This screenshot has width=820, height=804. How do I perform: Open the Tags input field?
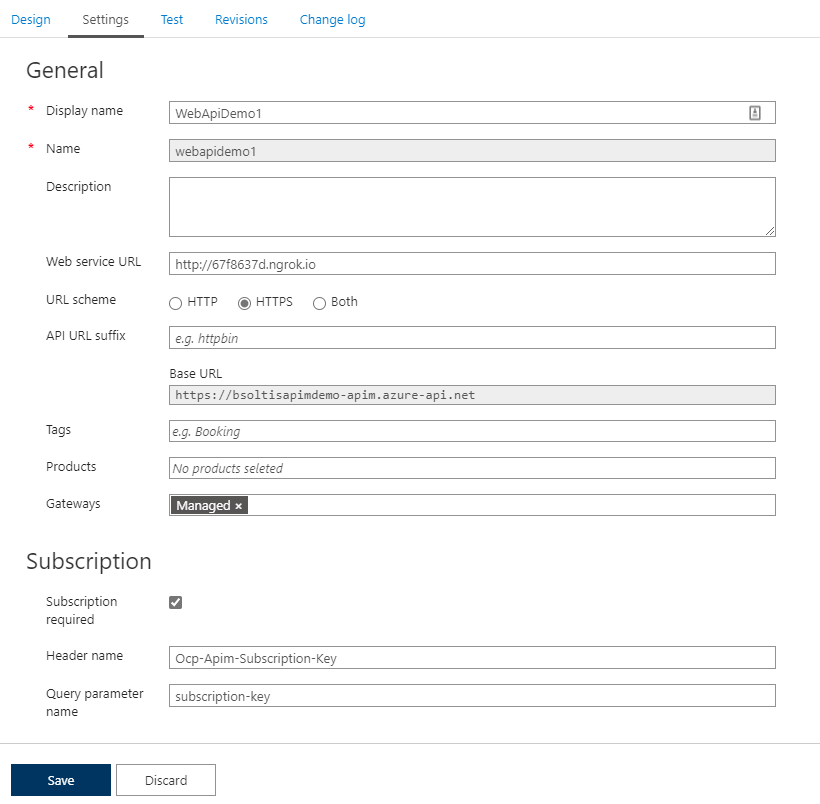tap(472, 431)
